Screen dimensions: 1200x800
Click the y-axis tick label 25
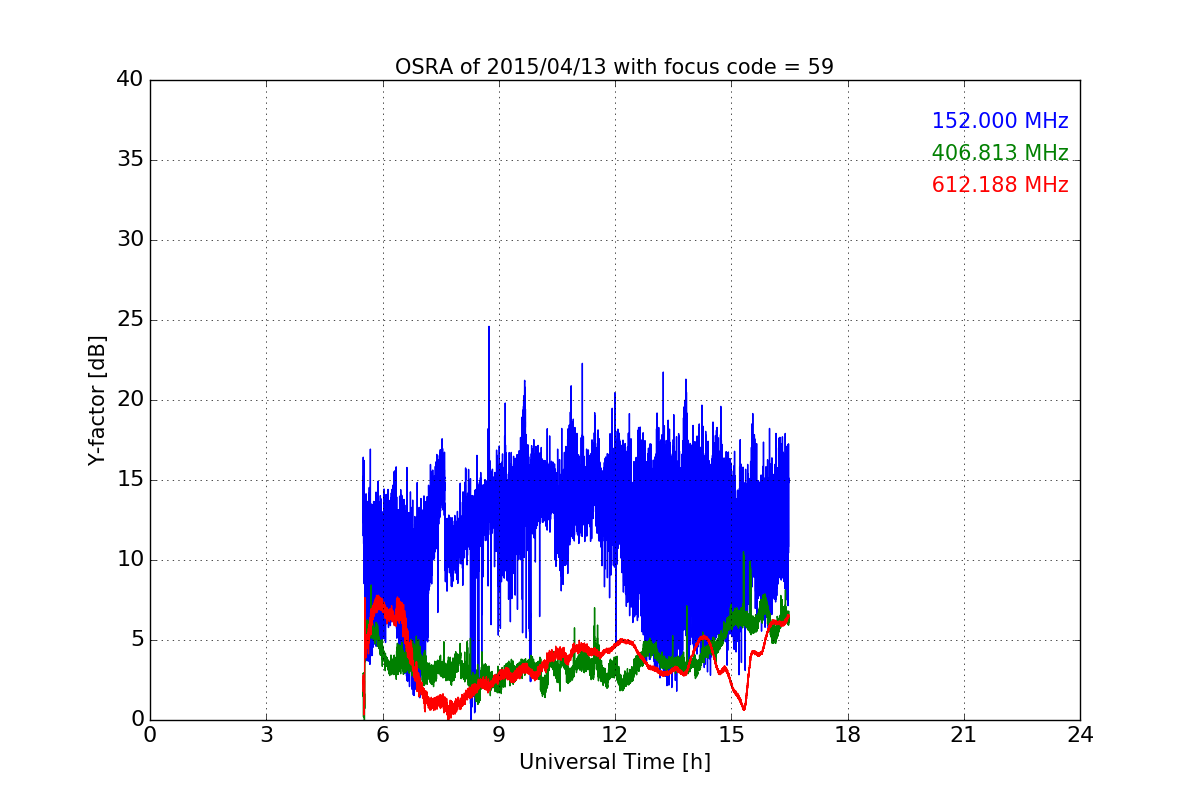pos(130,320)
